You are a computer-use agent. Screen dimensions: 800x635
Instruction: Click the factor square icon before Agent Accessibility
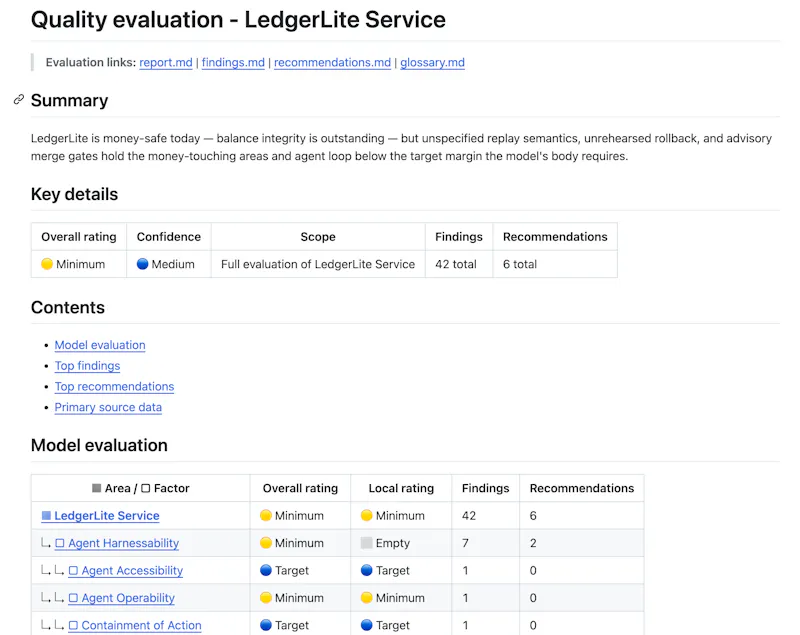click(73, 571)
